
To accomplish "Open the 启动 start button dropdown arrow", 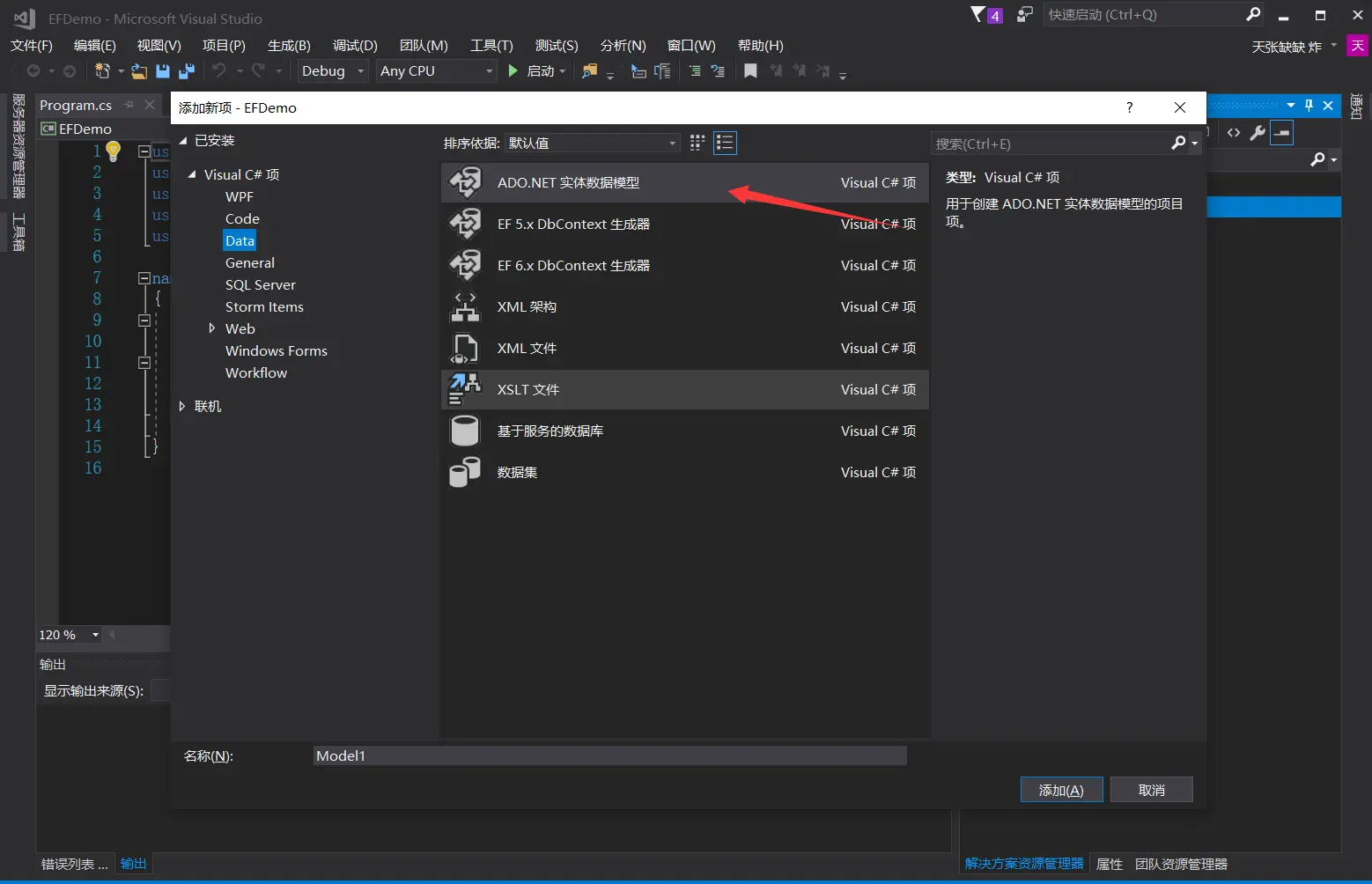I will [x=562, y=71].
